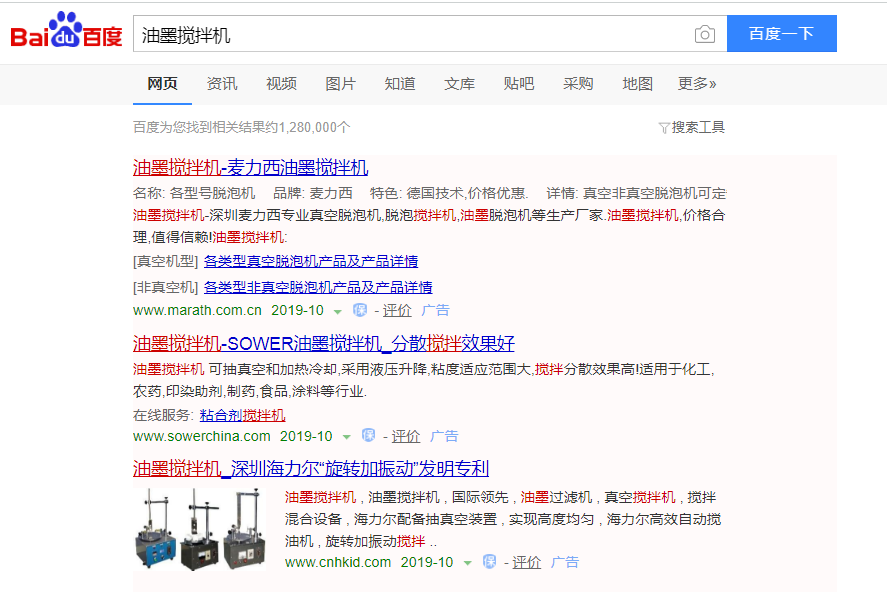Switch to the 视频 tab
This screenshot has width=887, height=592.
[281, 84]
